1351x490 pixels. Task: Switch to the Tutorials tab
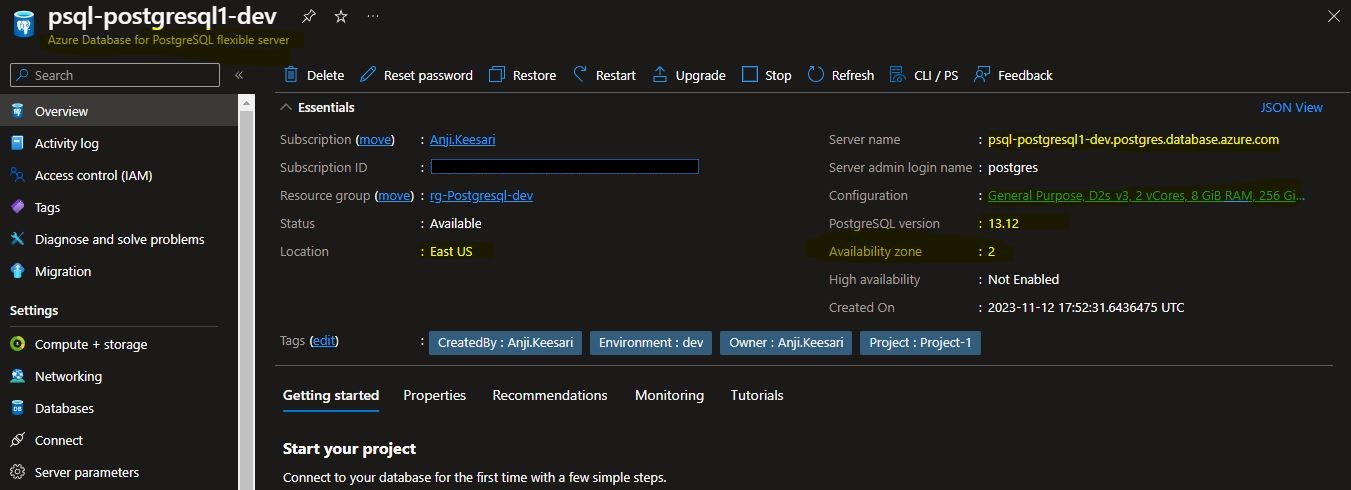coord(757,395)
